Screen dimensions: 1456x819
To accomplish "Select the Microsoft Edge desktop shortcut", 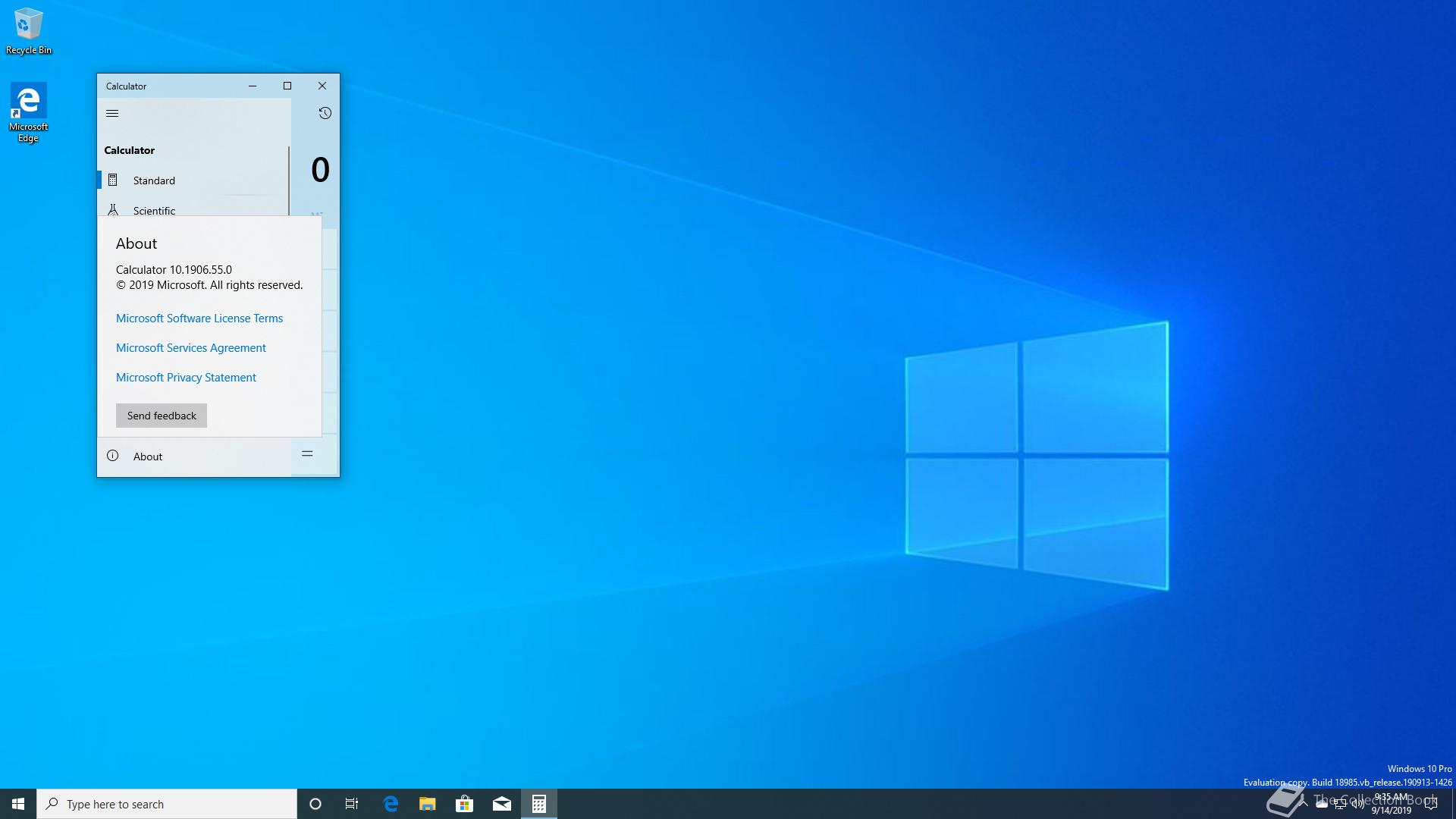I will (29, 112).
